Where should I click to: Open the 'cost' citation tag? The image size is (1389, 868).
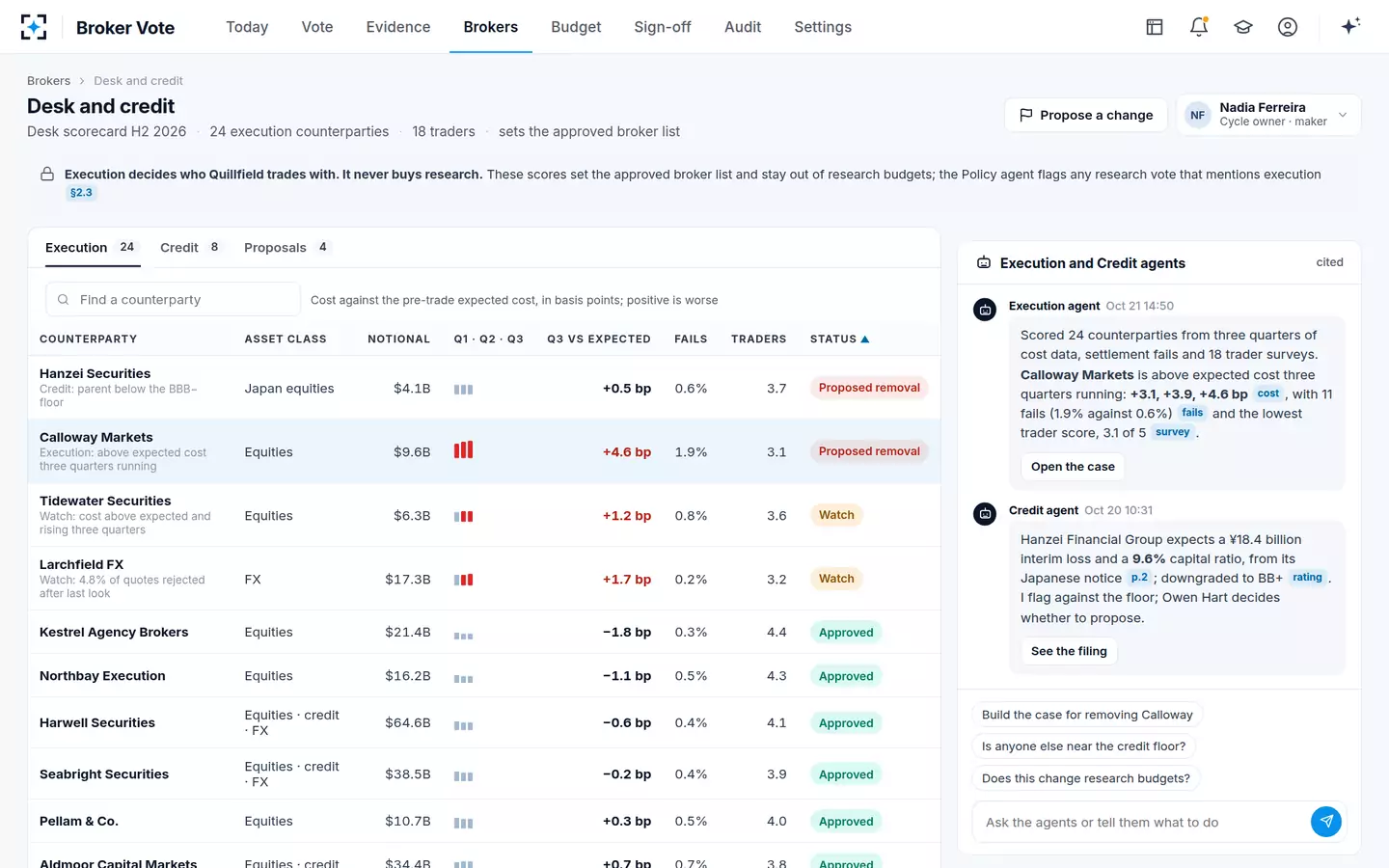coord(1268,393)
